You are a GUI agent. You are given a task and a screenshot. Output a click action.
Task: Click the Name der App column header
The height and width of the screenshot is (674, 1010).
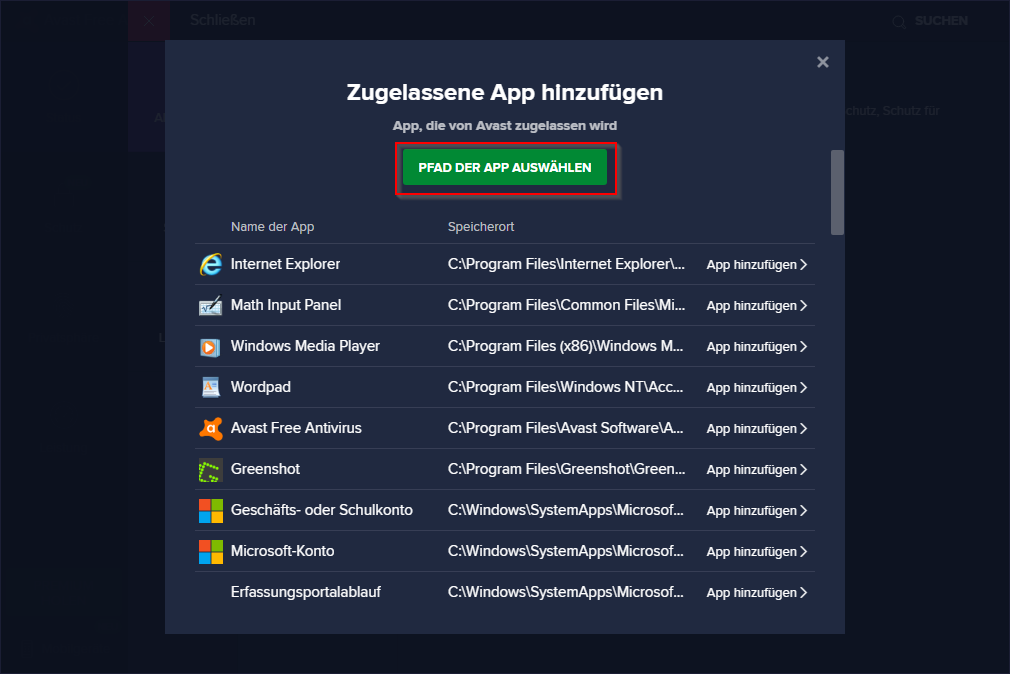pyautogui.click(x=272, y=227)
